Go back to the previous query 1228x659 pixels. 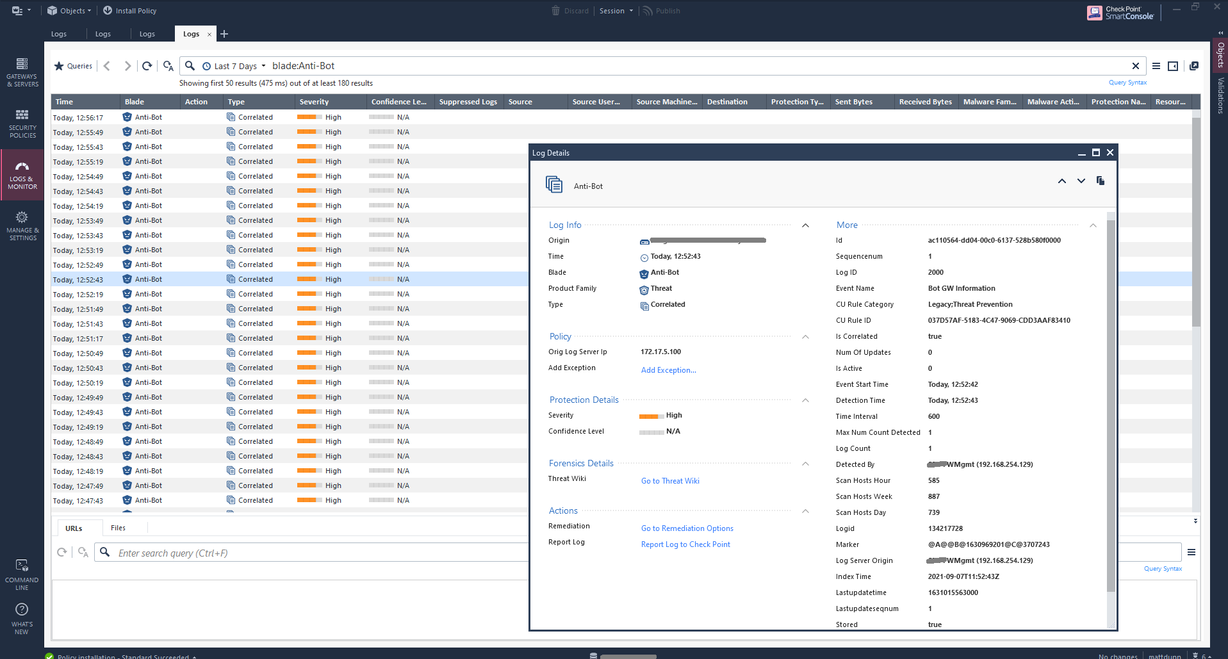[x=107, y=66]
